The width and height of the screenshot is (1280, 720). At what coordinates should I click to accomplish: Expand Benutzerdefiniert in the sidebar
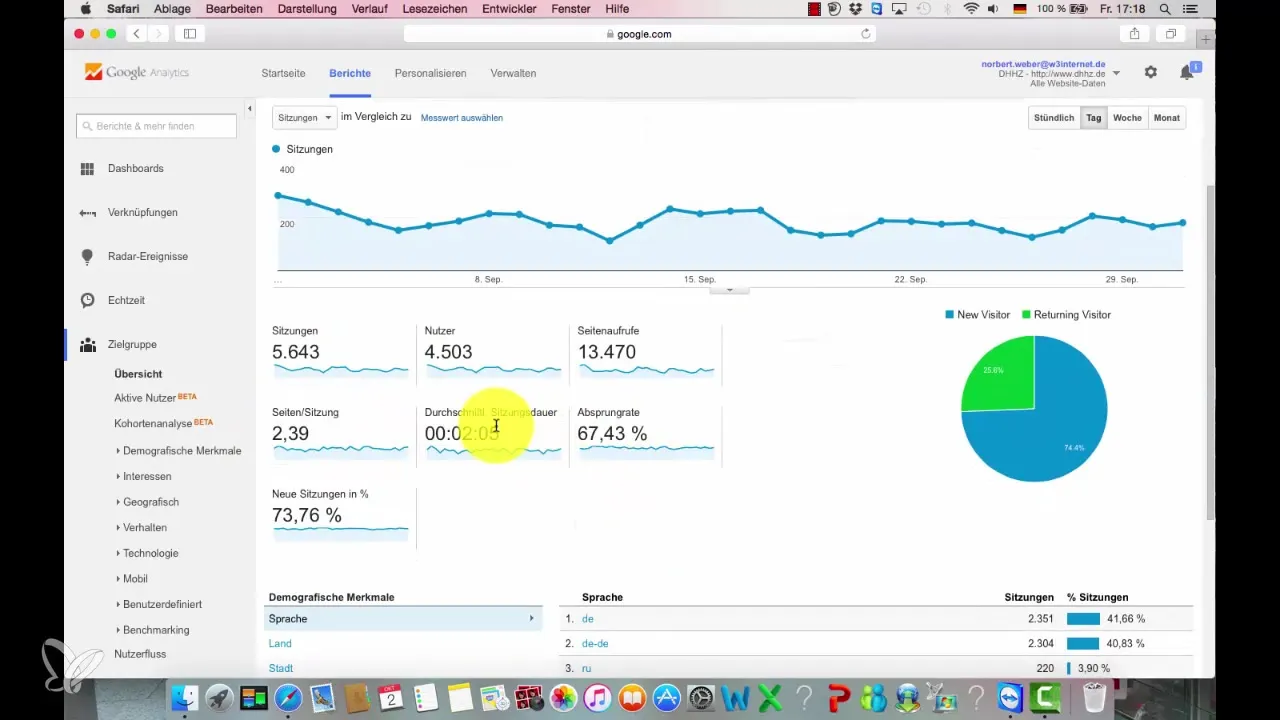tap(160, 605)
